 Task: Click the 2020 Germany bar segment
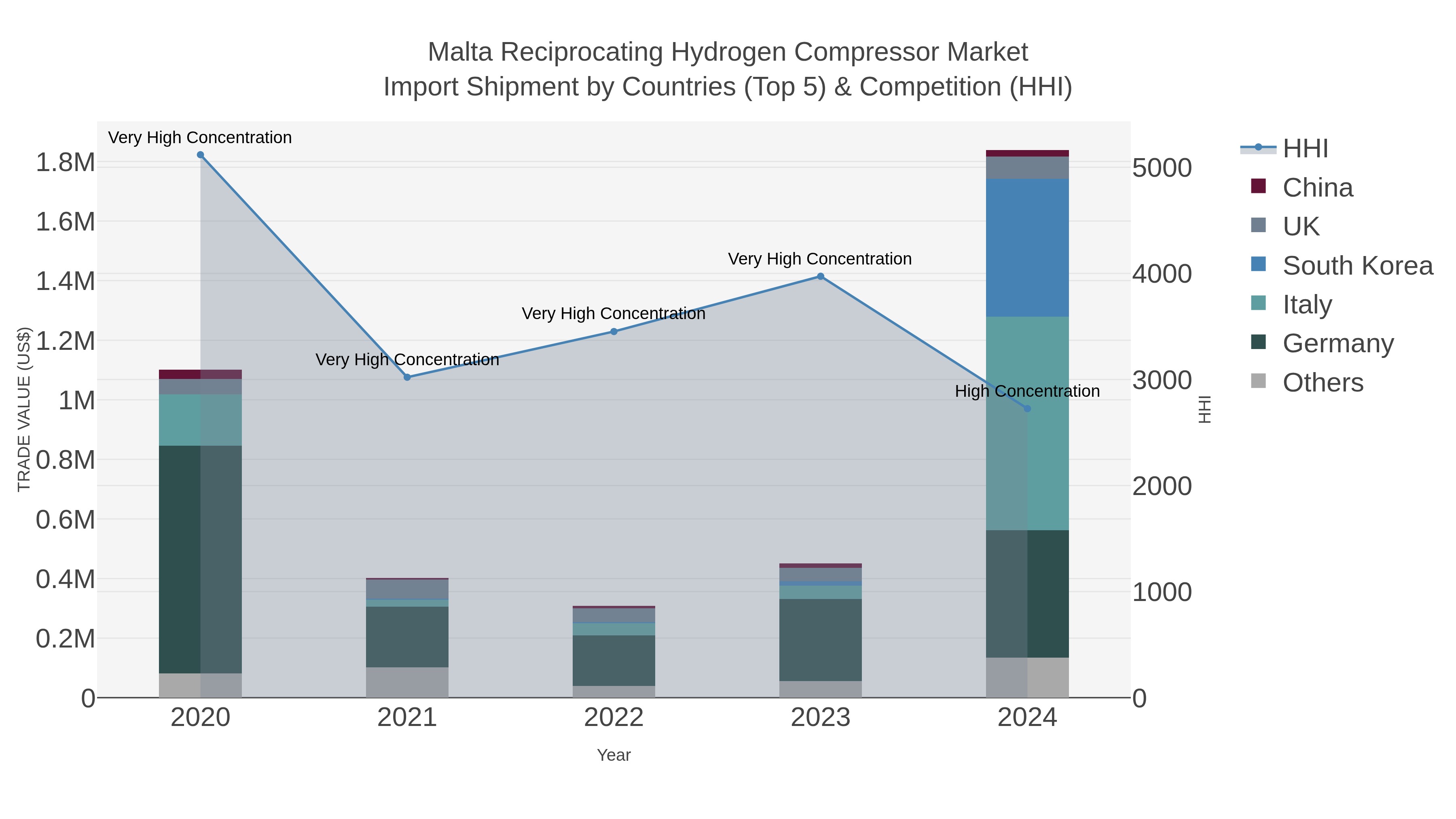(x=200, y=560)
